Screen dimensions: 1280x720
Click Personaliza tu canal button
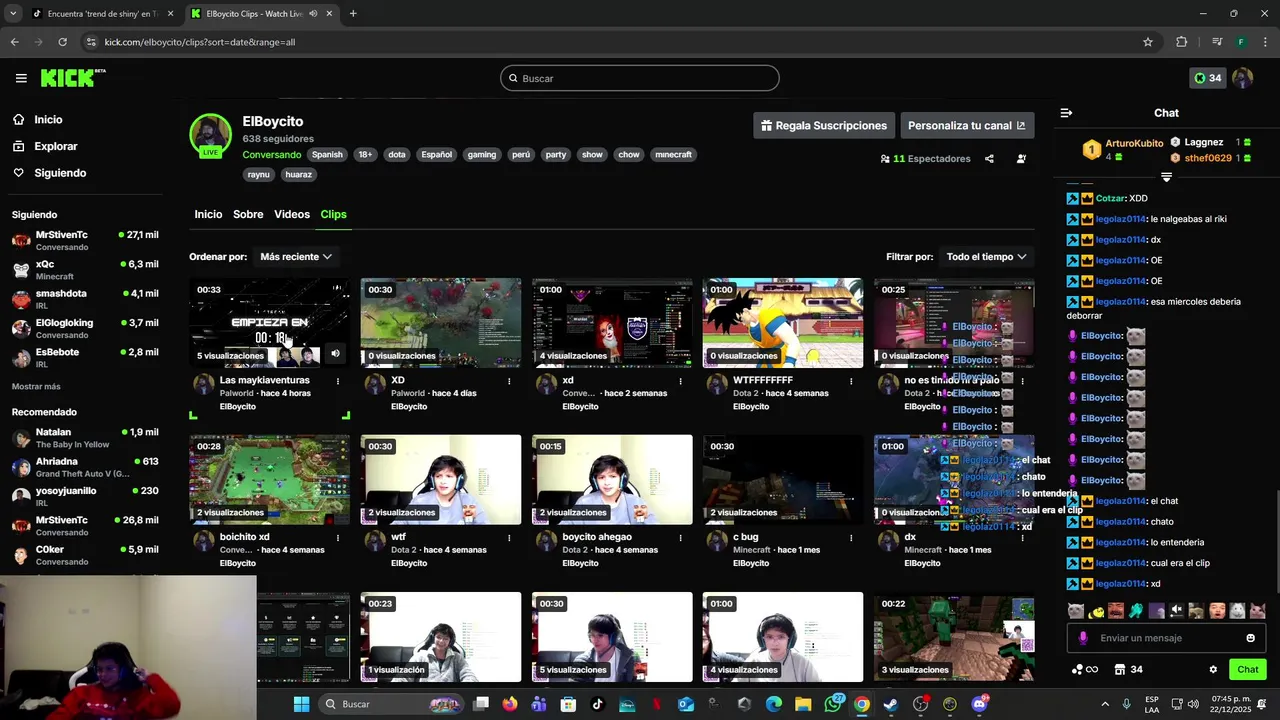(x=966, y=126)
